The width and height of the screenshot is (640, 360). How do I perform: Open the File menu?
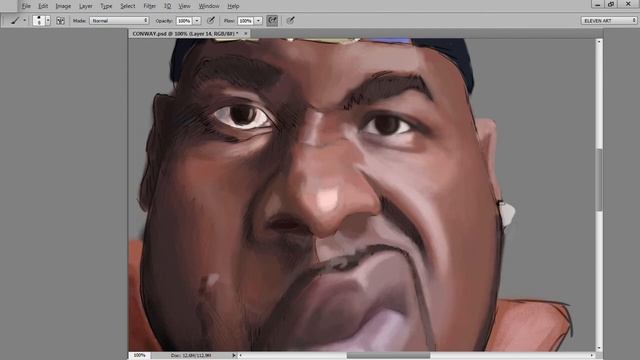[26, 6]
